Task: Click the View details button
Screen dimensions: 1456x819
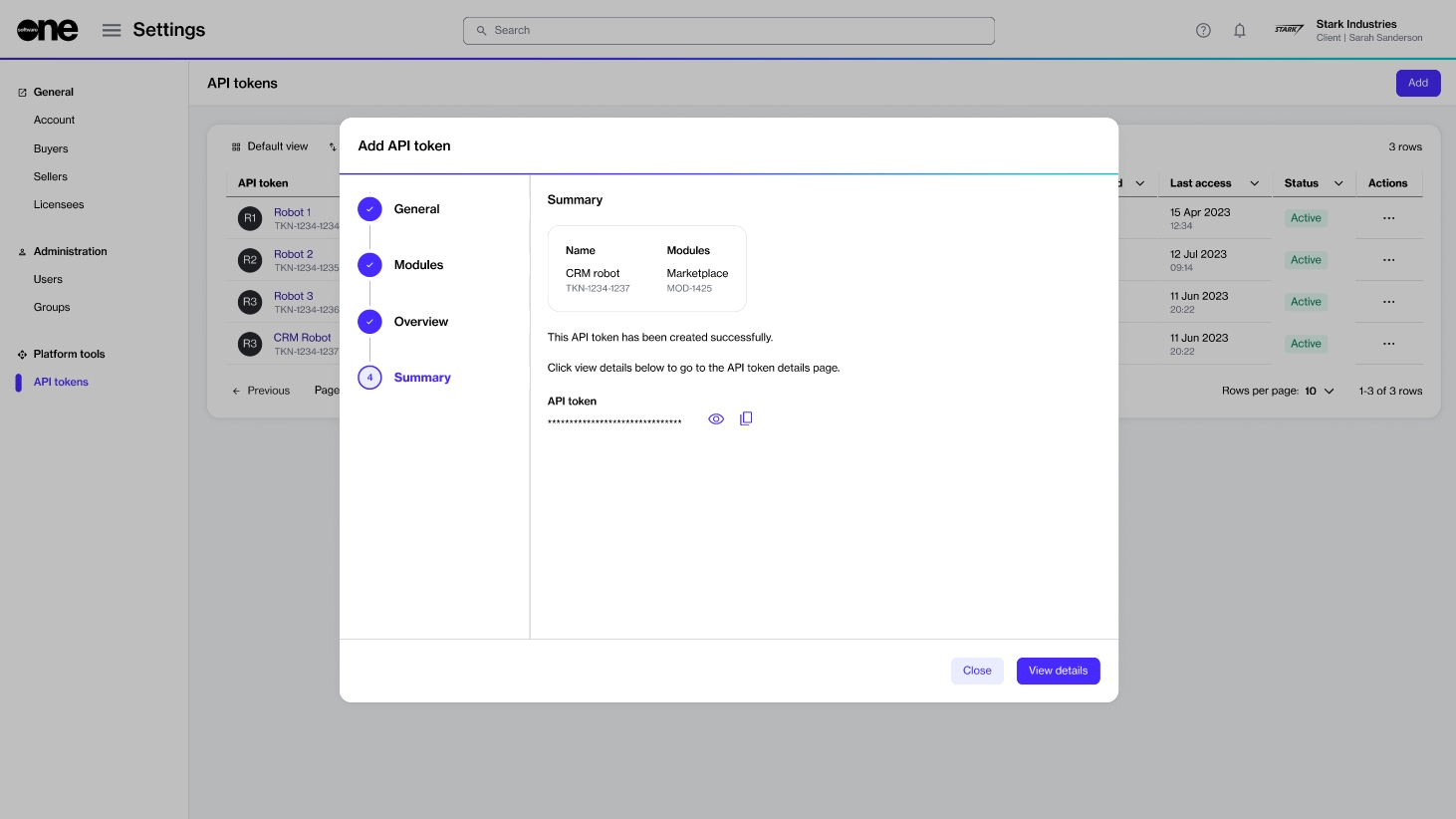Action: [1058, 672]
